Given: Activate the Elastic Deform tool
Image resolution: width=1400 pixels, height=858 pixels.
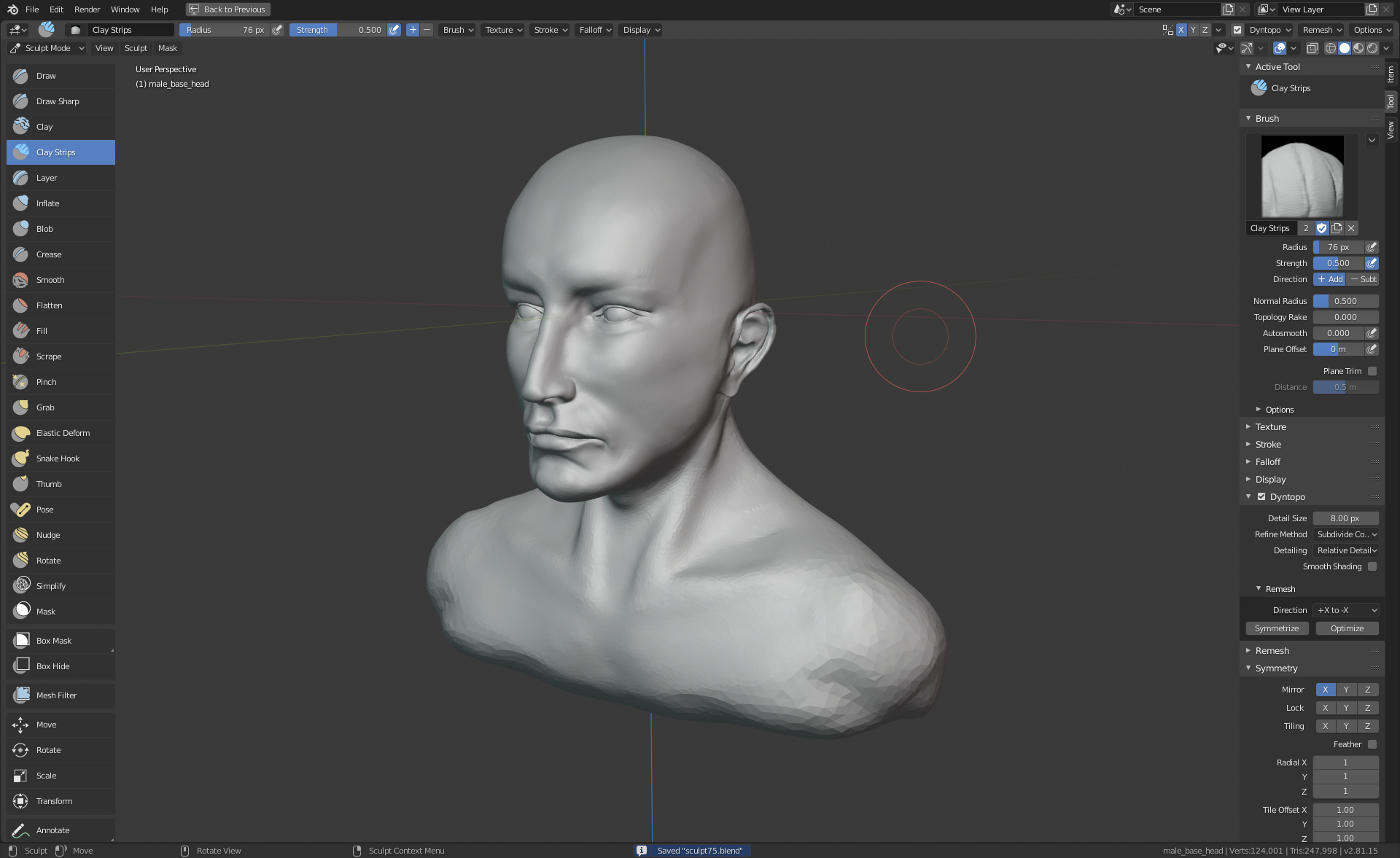Looking at the screenshot, I should (63, 433).
